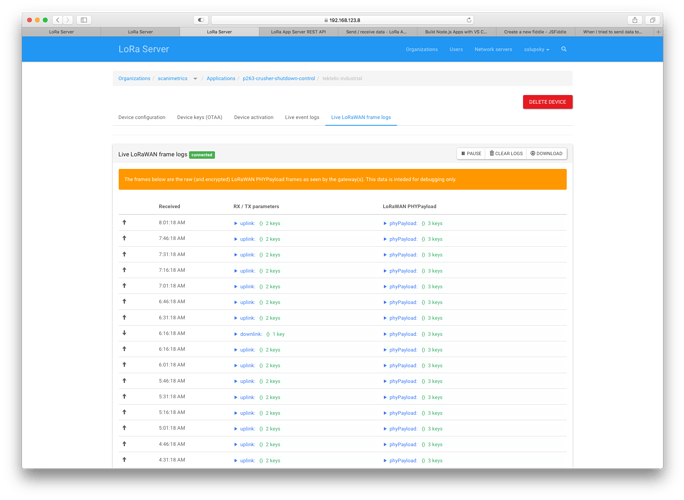The height and width of the screenshot is (500, 684).
Task: Click Applications breadcrumb link
Action: coord(221,79)
